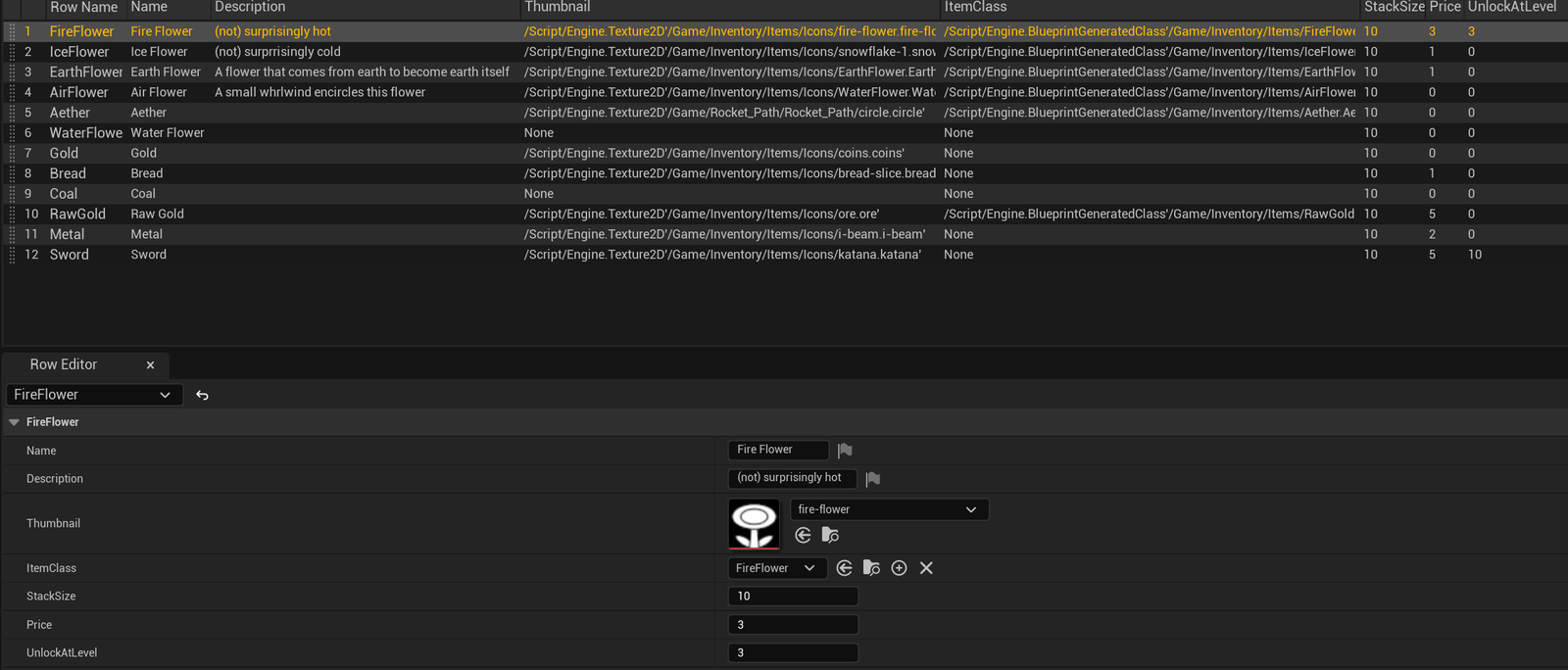Click the StackSize value input field
Viewport: 1568px width, 670px height.
click(793, 597)
